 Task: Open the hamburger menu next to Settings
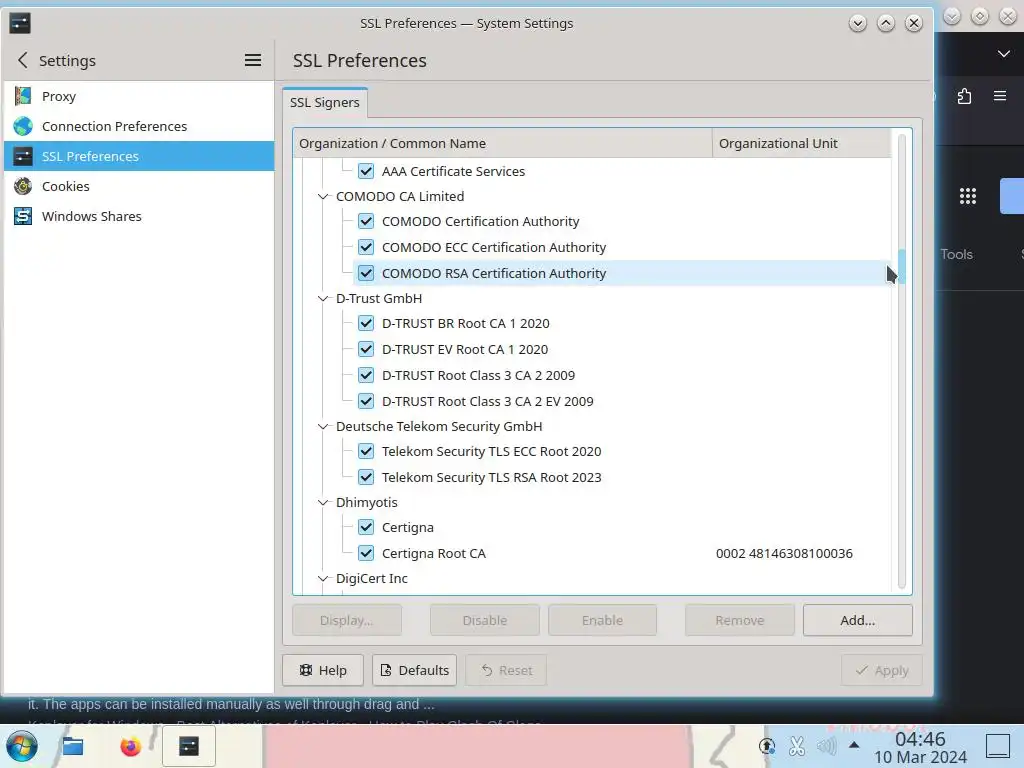(x=253, y=60)
